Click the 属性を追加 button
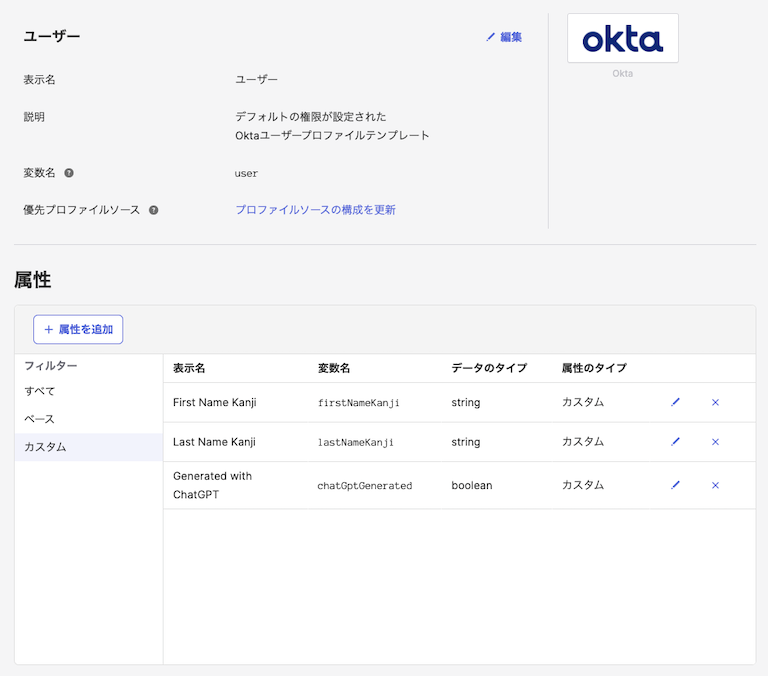 pyautogui.click(x=78, y=329)
